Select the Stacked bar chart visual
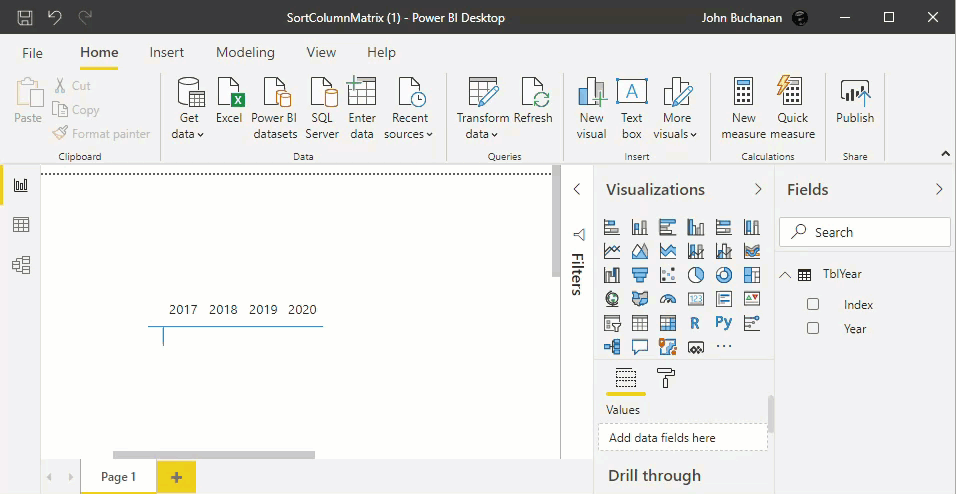This screenshot has width=956, height=494. [x=612, y=227]
